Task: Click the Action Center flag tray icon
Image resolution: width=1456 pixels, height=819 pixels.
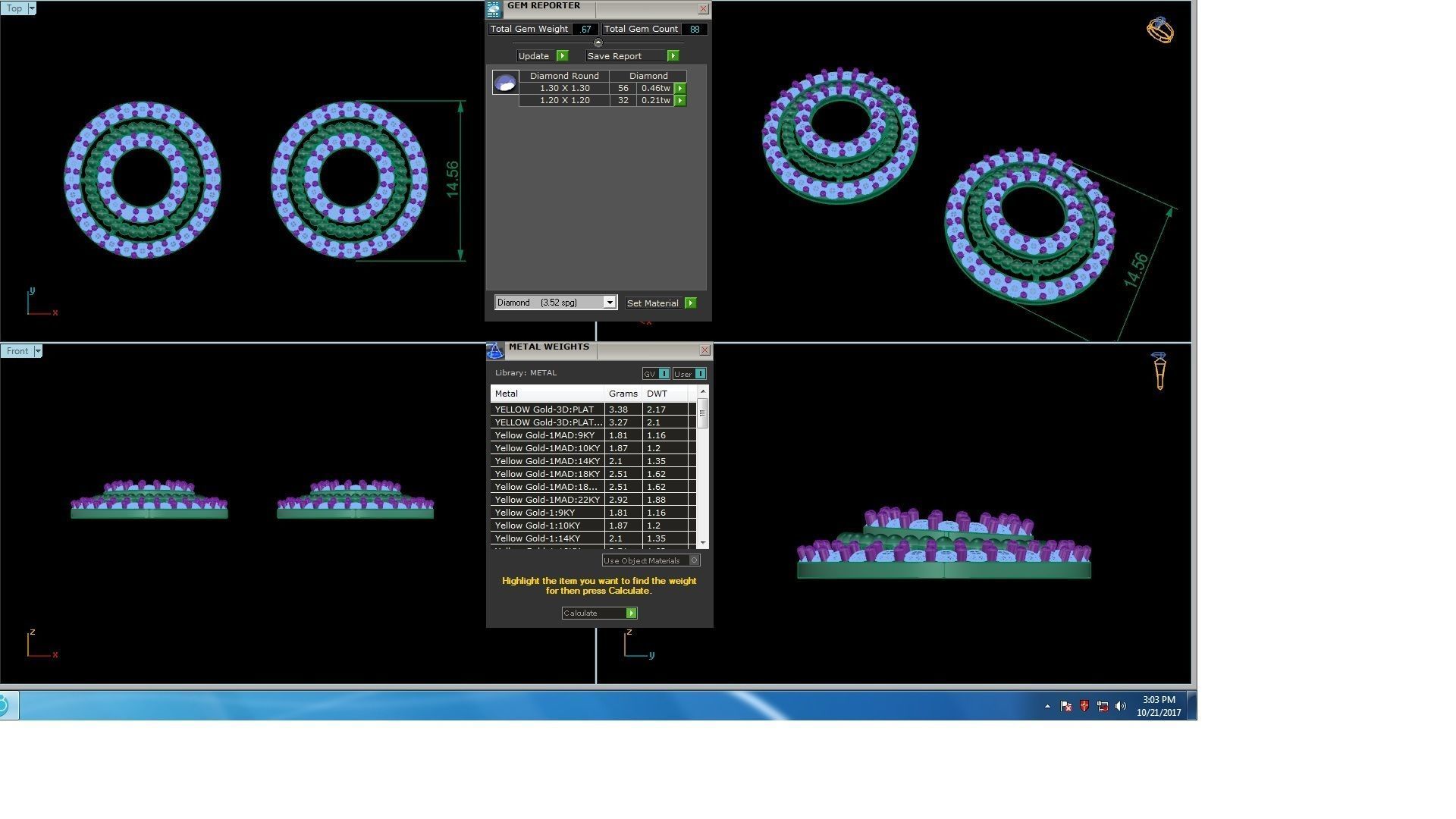Action: 1065,706
